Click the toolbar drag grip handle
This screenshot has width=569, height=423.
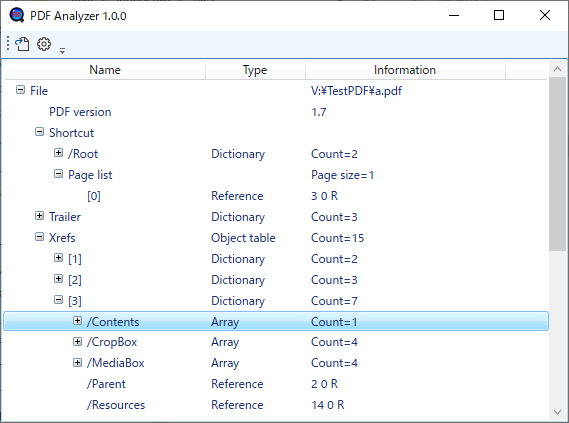pyautogui.click(x=8, y=44)
